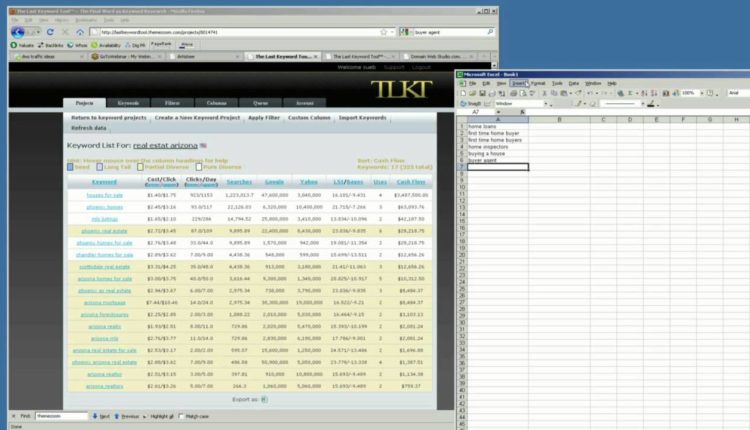Open the Insert menu in Excel
The image size is (750, 430).
tap(520, 83)
